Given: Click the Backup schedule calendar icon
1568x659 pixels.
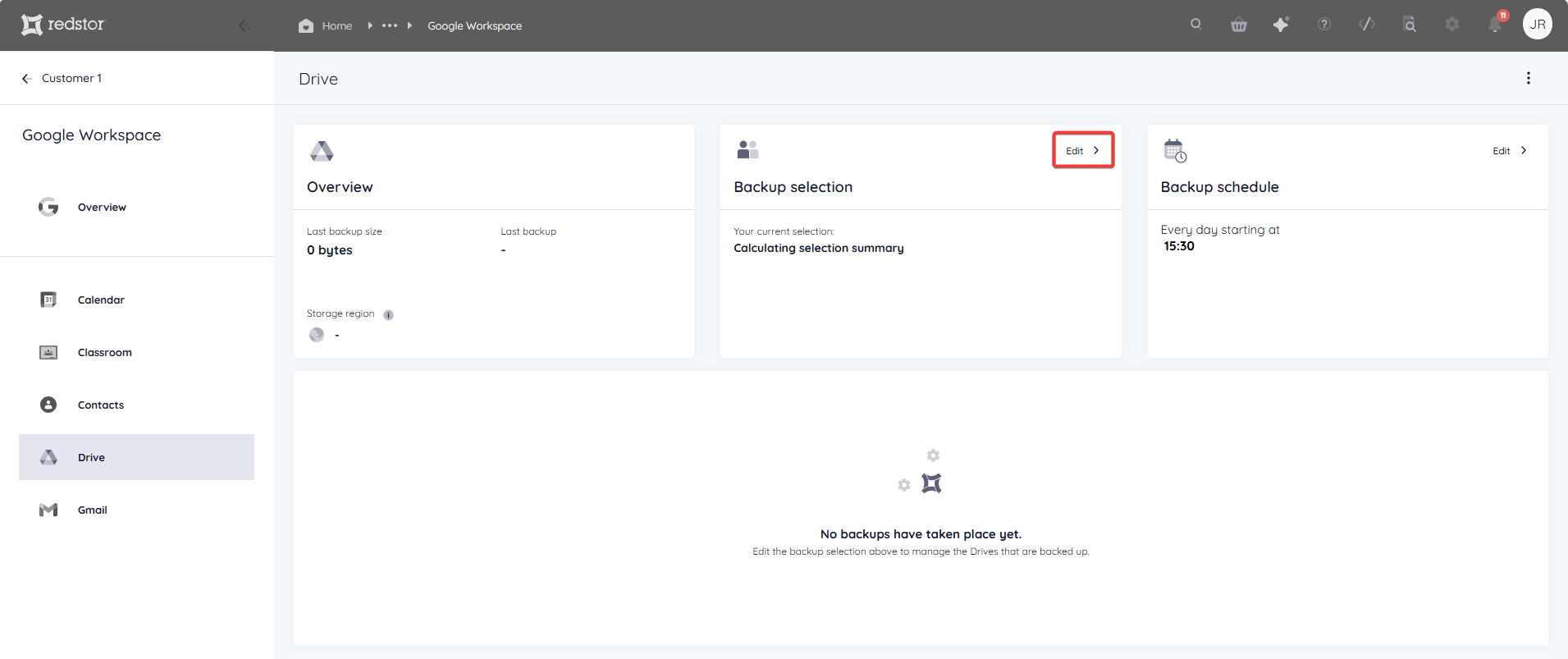Looking at the screenshot, I should click(1175, 150).
